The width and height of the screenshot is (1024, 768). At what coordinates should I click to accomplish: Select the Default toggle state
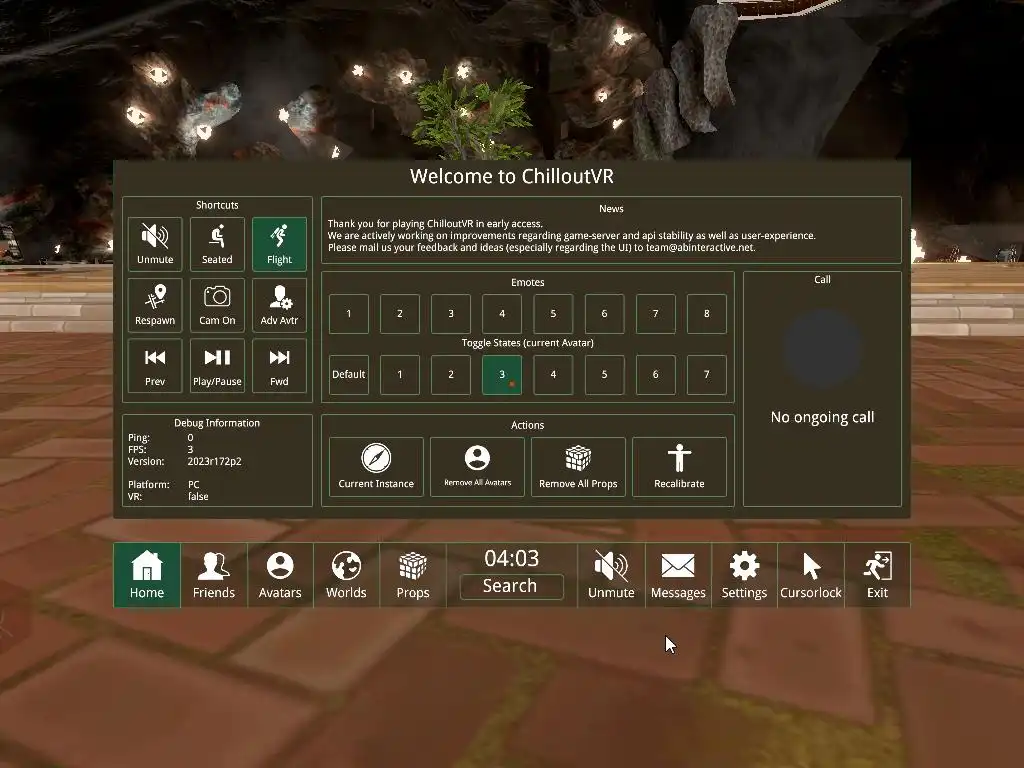(x=349, y=375)
